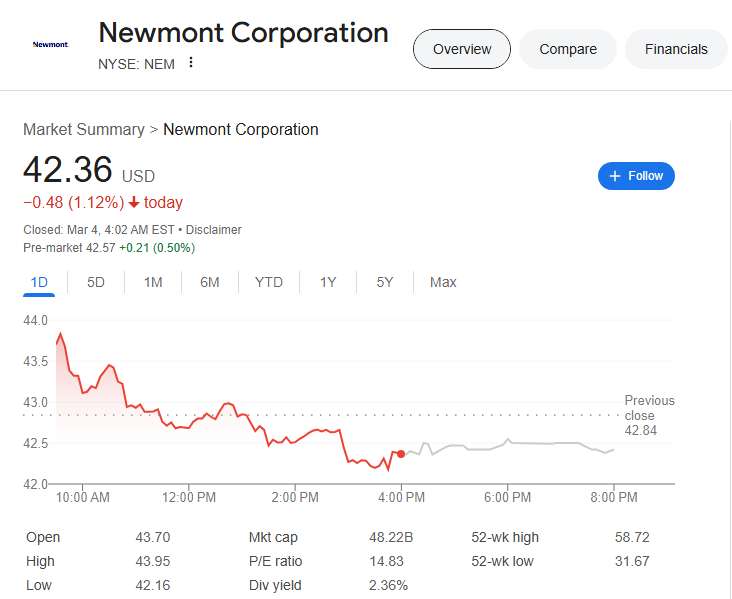This screenshot has width=732, height=599.
Task: Click the Disclaimer link
Action: 213,229
